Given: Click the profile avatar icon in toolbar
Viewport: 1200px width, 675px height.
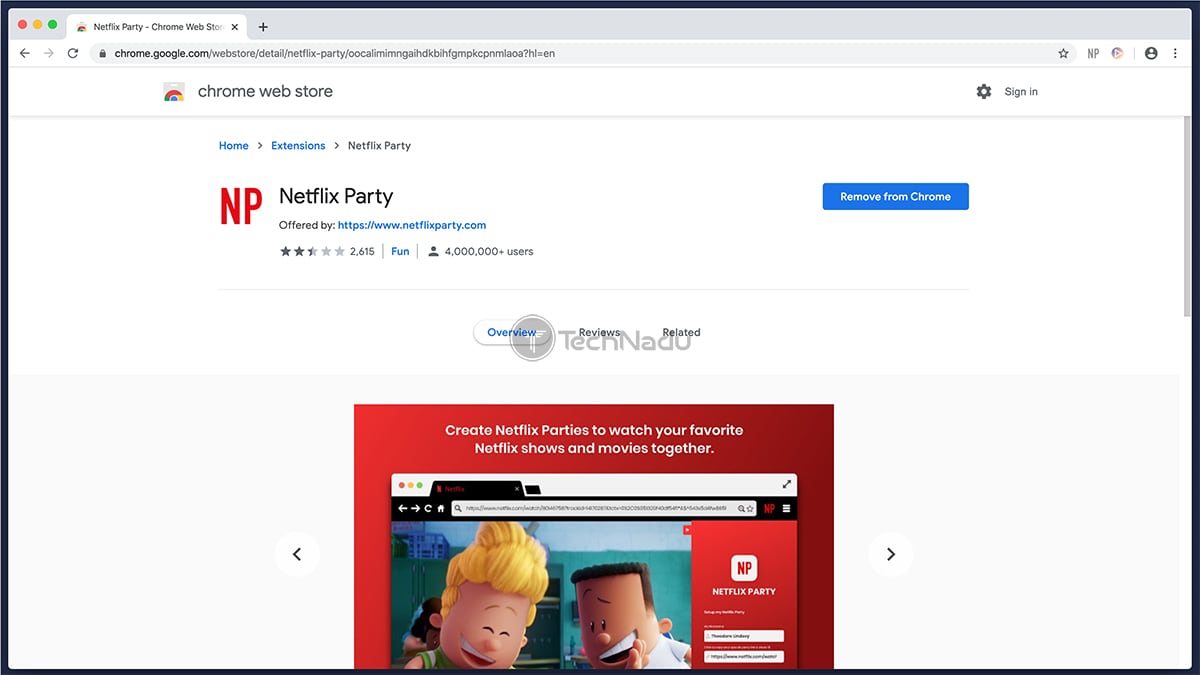Looking at the screenshot, I should (x=1151, y=53).
